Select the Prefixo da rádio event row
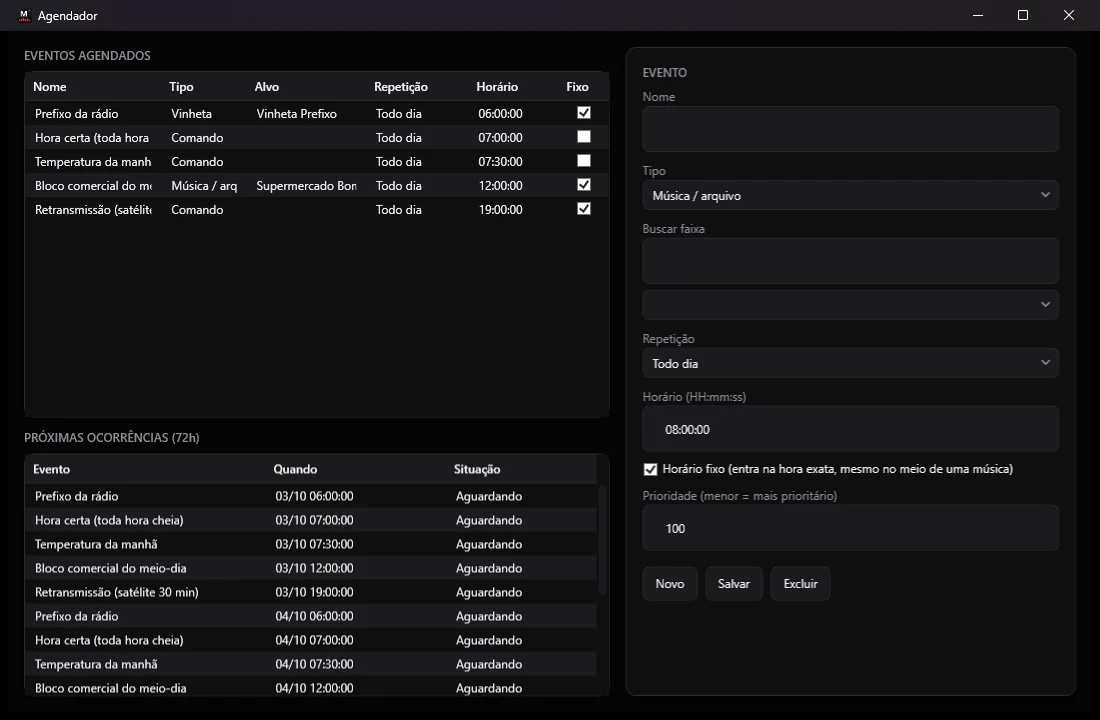1100x720 pixels. pyautogui.click(x=316, y=114)
